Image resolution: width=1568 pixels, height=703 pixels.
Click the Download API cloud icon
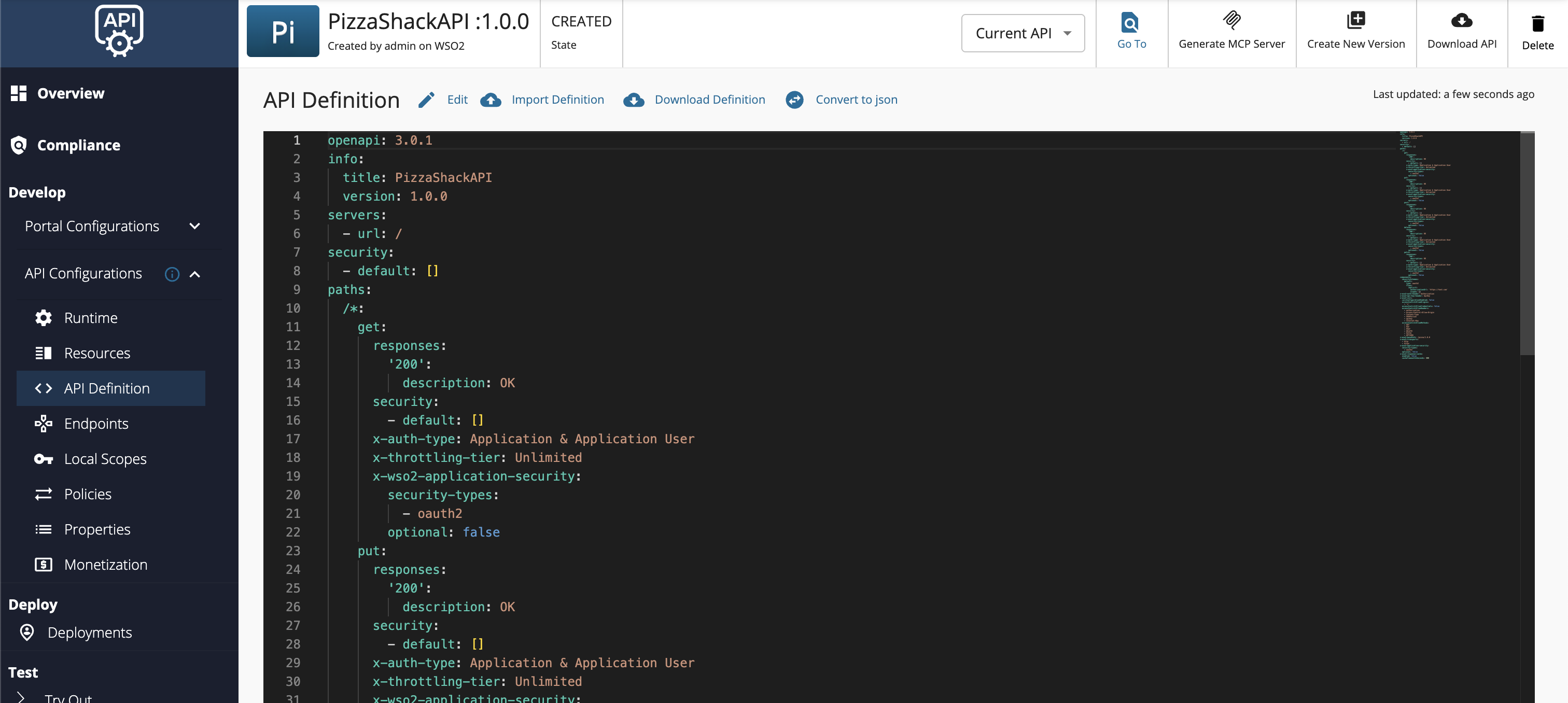point(1462,21)
